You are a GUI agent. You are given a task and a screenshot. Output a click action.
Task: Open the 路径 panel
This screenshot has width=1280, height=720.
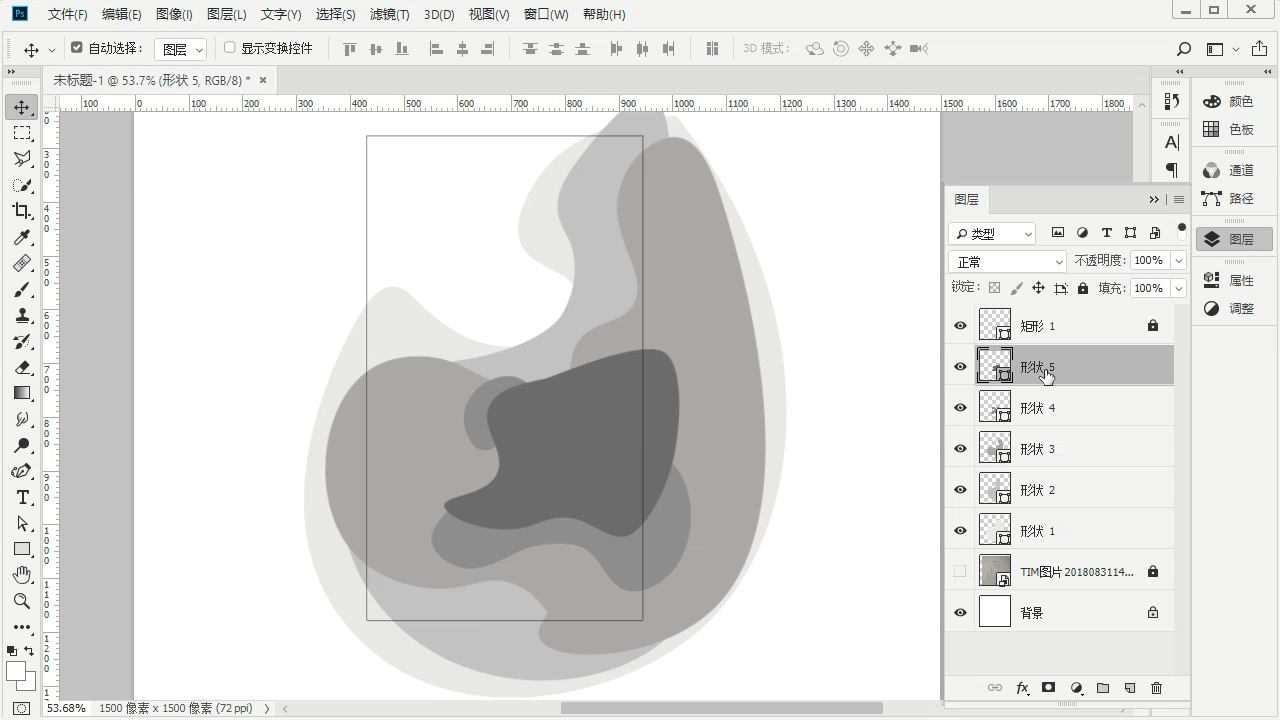click(x=1233, y=198)
